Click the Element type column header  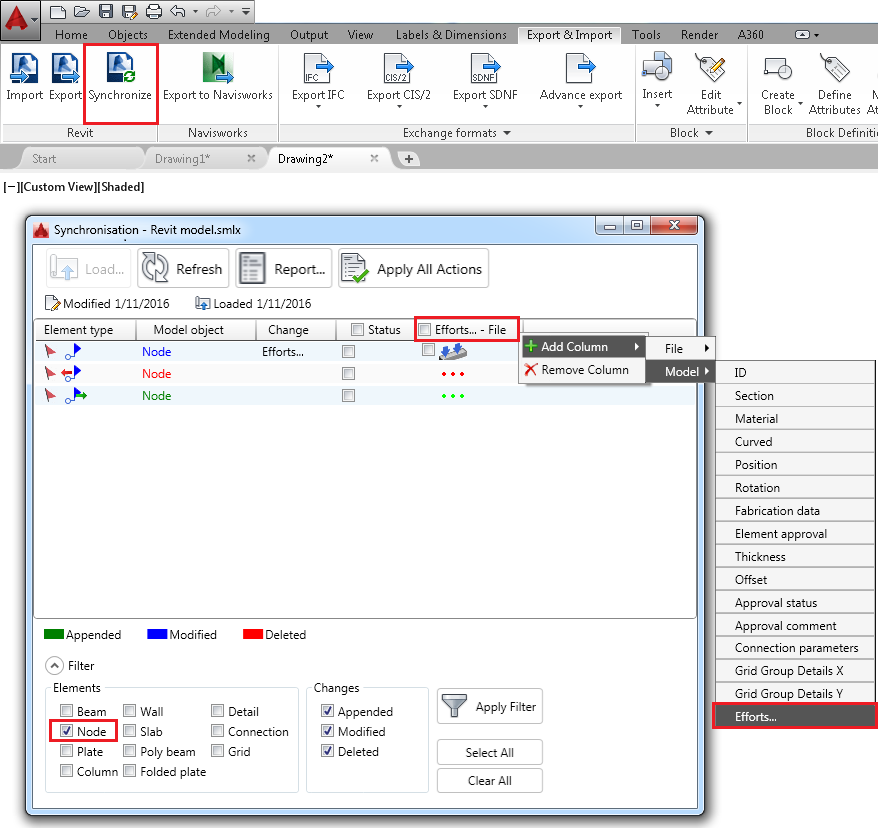coord(86,330)
